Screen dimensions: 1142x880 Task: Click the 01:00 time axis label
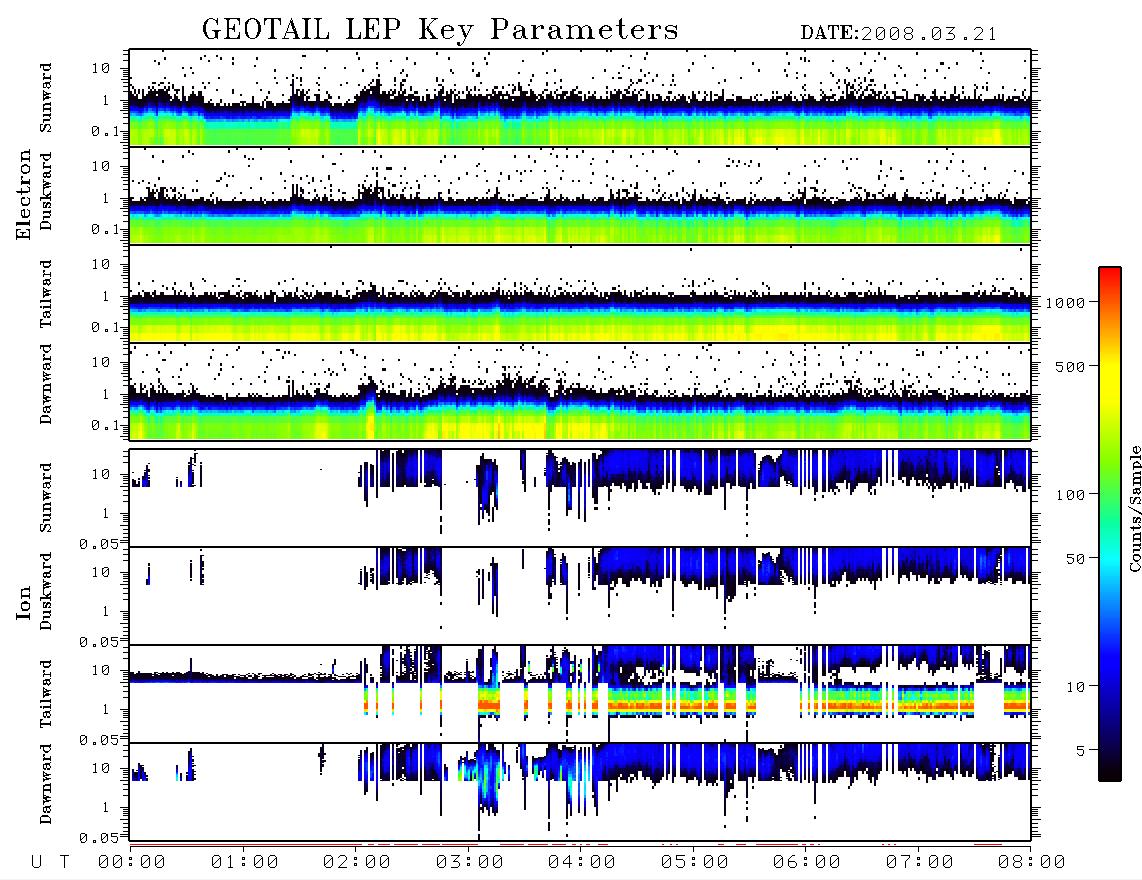pyautogui.click(x=244, y=862)
